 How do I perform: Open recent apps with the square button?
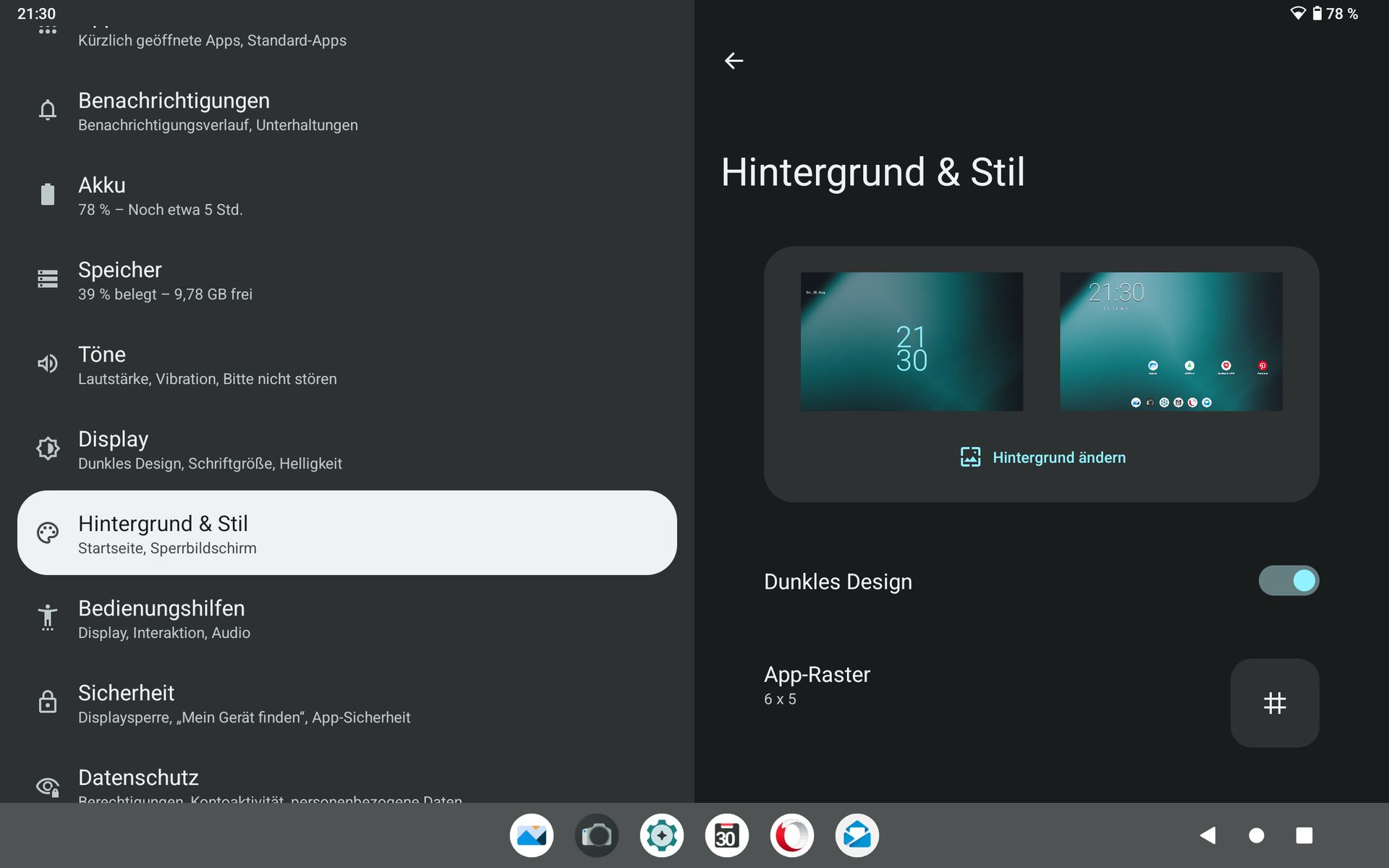point(1304,835)
